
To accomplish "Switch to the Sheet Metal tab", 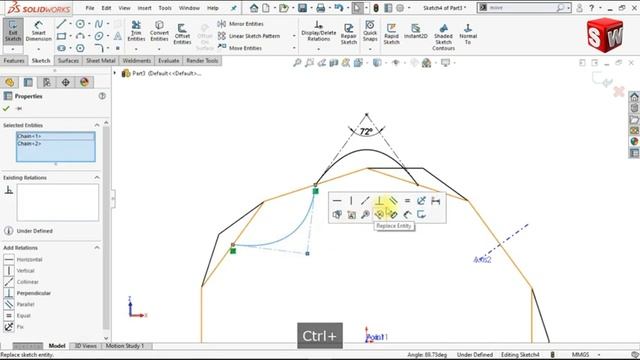I will [100, 60].
